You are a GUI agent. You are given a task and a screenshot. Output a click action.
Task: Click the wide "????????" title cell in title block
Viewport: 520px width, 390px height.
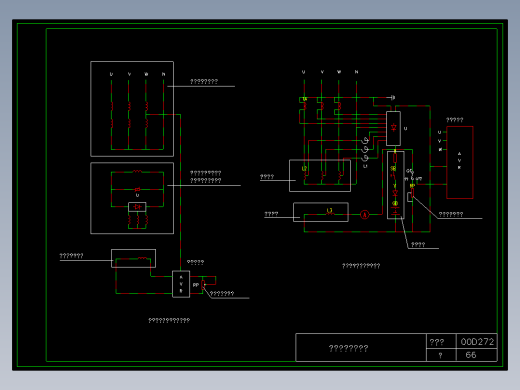[361, 347]
